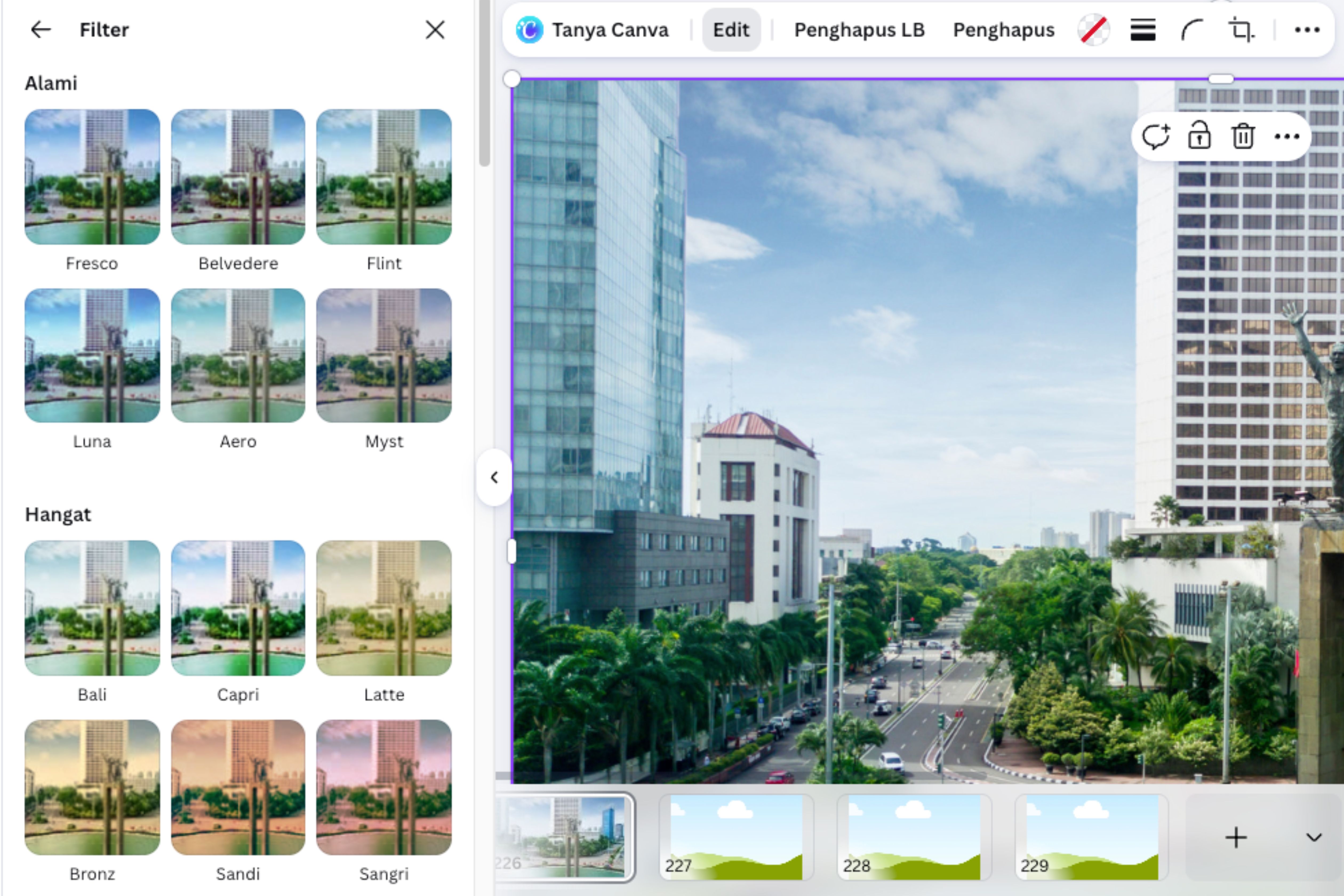Collapse the side panel with chevron
The width and height of the screenshot is (1344, 896).
pos(494,477)
